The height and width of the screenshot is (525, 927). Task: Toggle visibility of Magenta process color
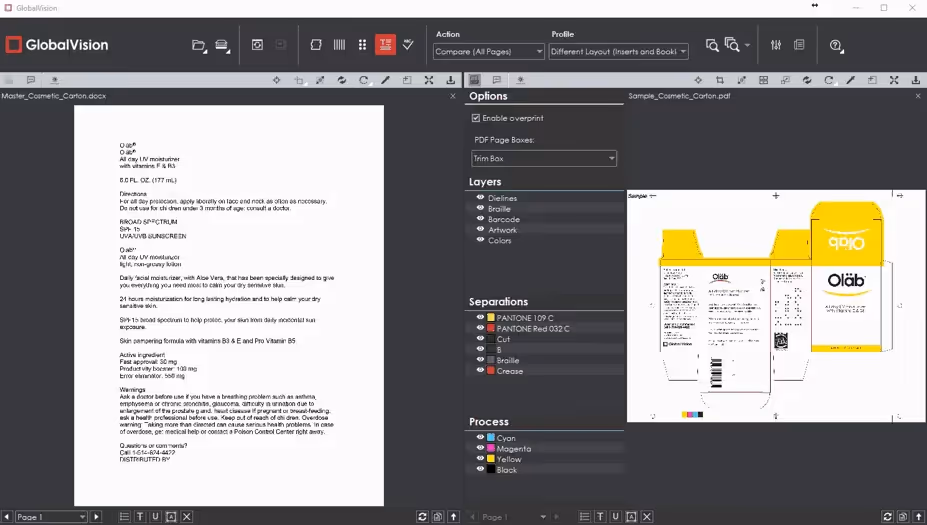click(480, 448)
